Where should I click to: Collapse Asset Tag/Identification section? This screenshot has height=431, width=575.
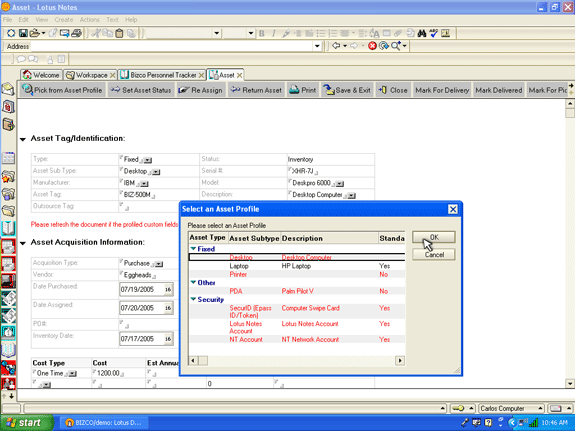pyautogui.click(x=23, y=139)
